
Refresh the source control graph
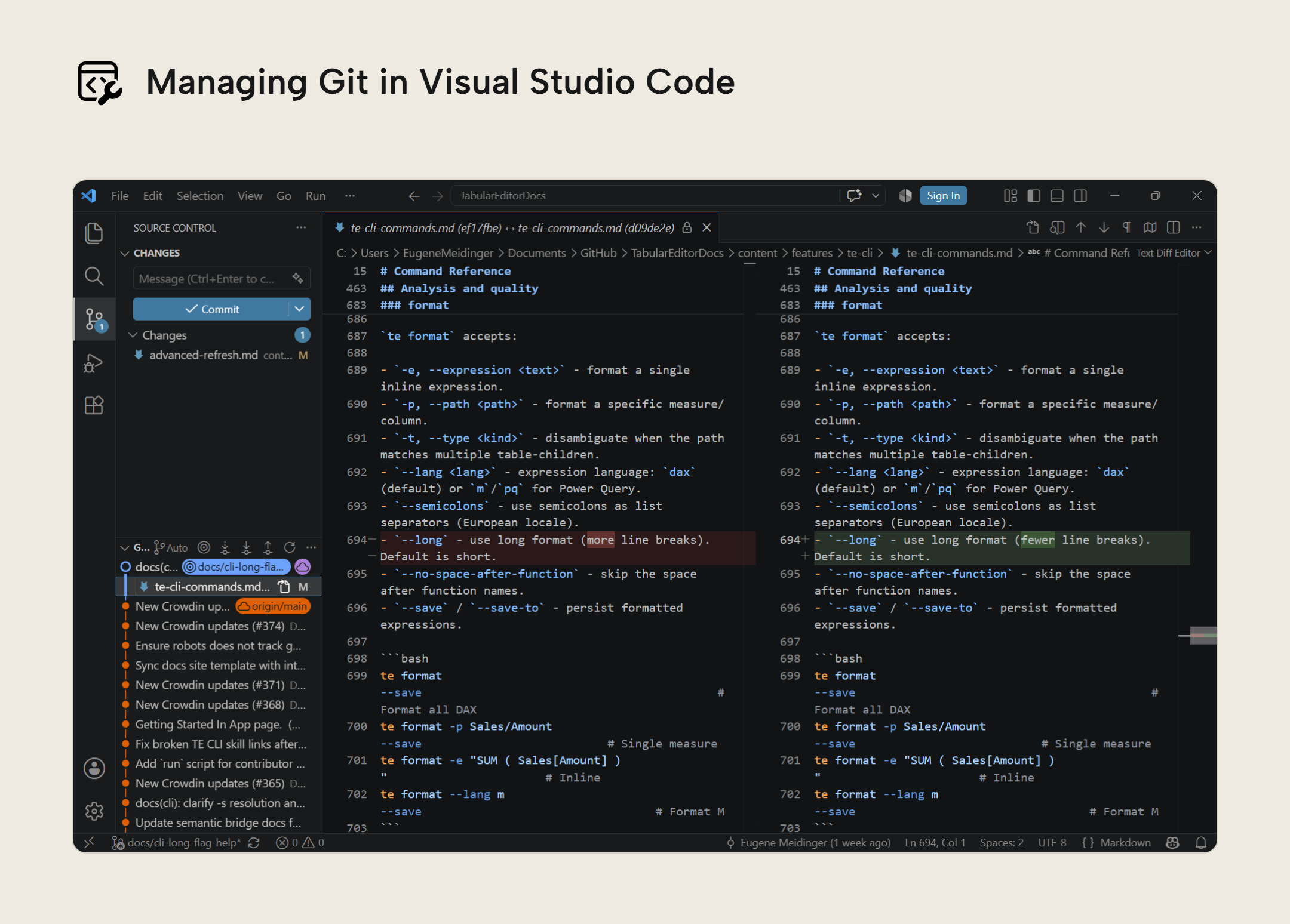(x=290, y=547)
